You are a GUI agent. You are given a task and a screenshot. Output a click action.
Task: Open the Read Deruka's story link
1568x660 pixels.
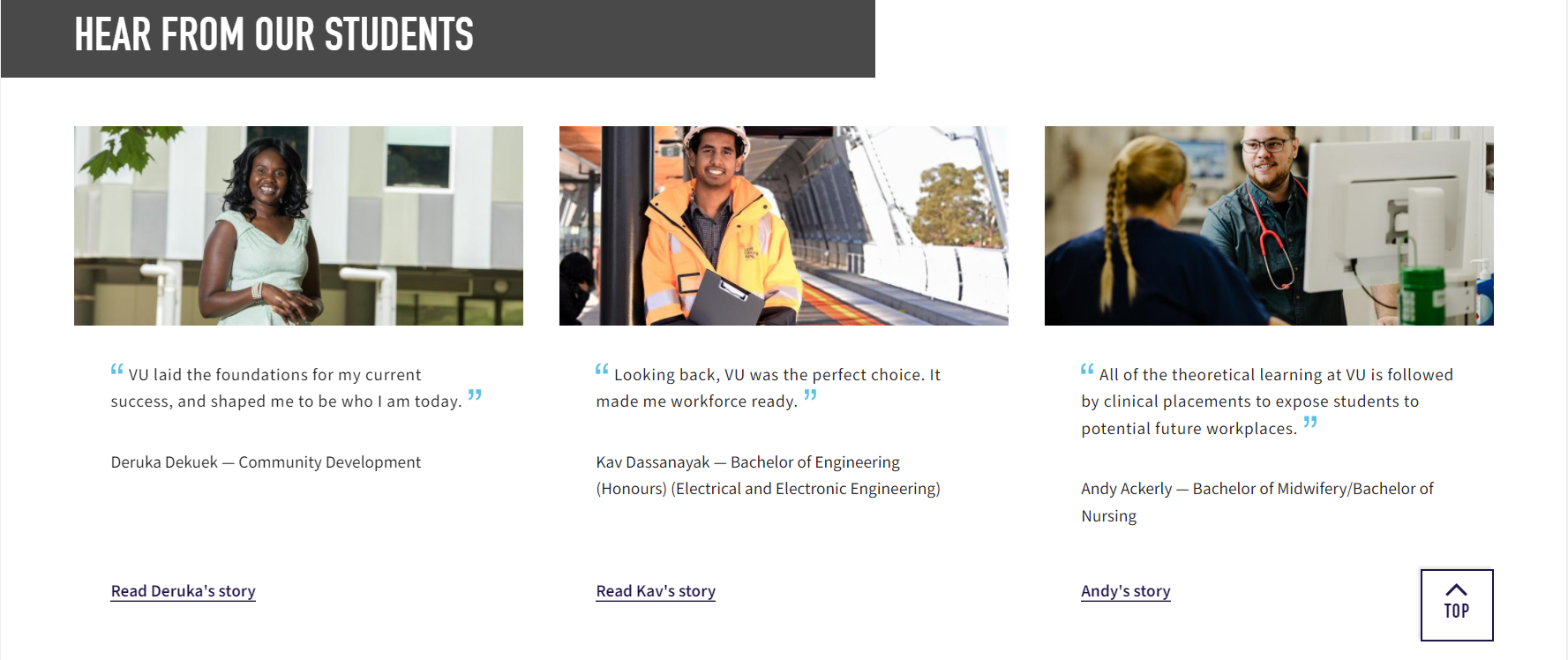point(184,591)
